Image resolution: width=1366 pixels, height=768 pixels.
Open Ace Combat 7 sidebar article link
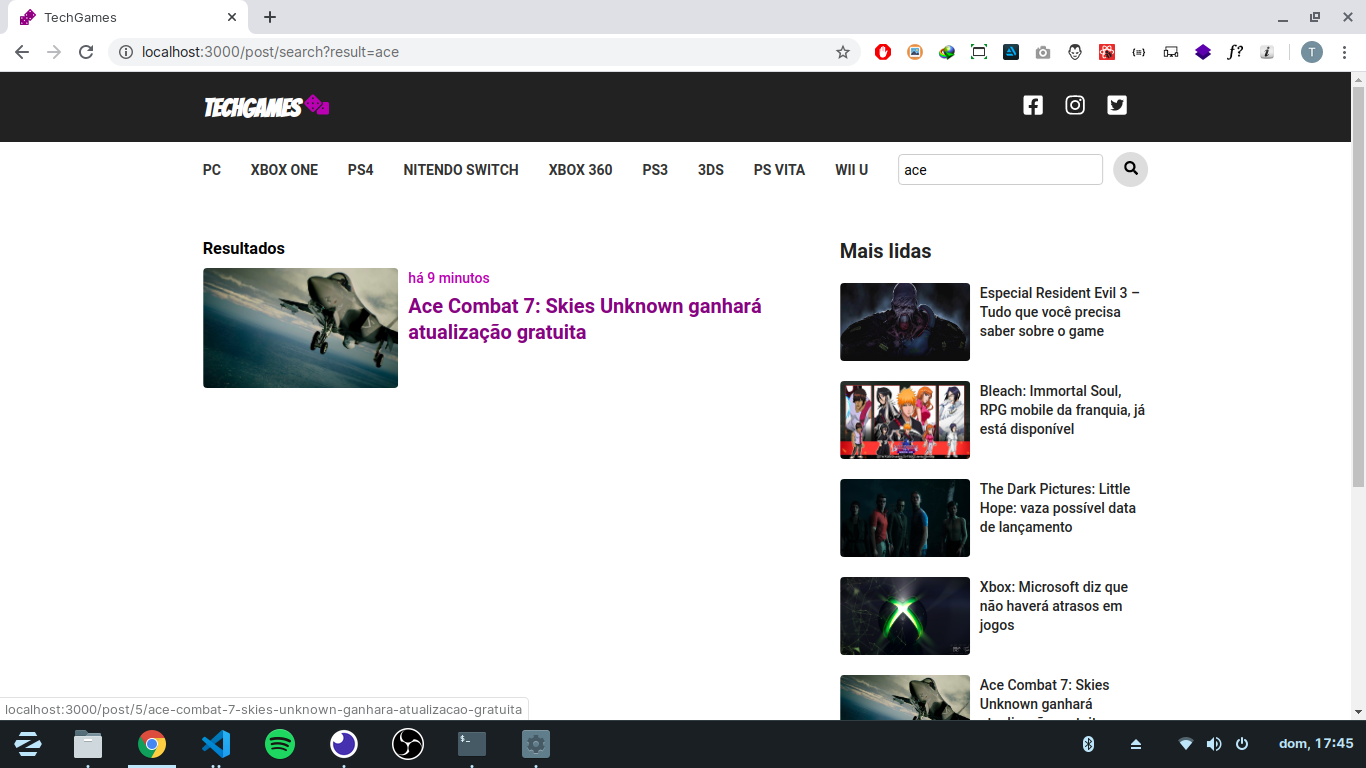pos(1045,698)
